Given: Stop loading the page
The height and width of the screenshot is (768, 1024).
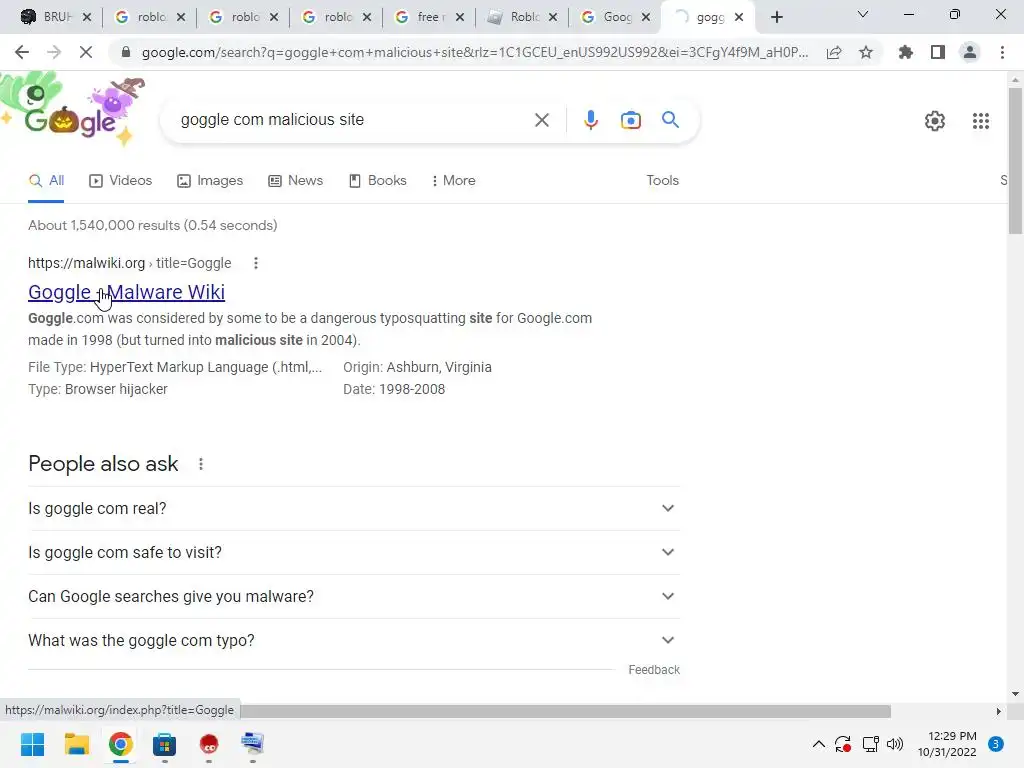Looking at the screenshot, I should (x=86, y=52).
